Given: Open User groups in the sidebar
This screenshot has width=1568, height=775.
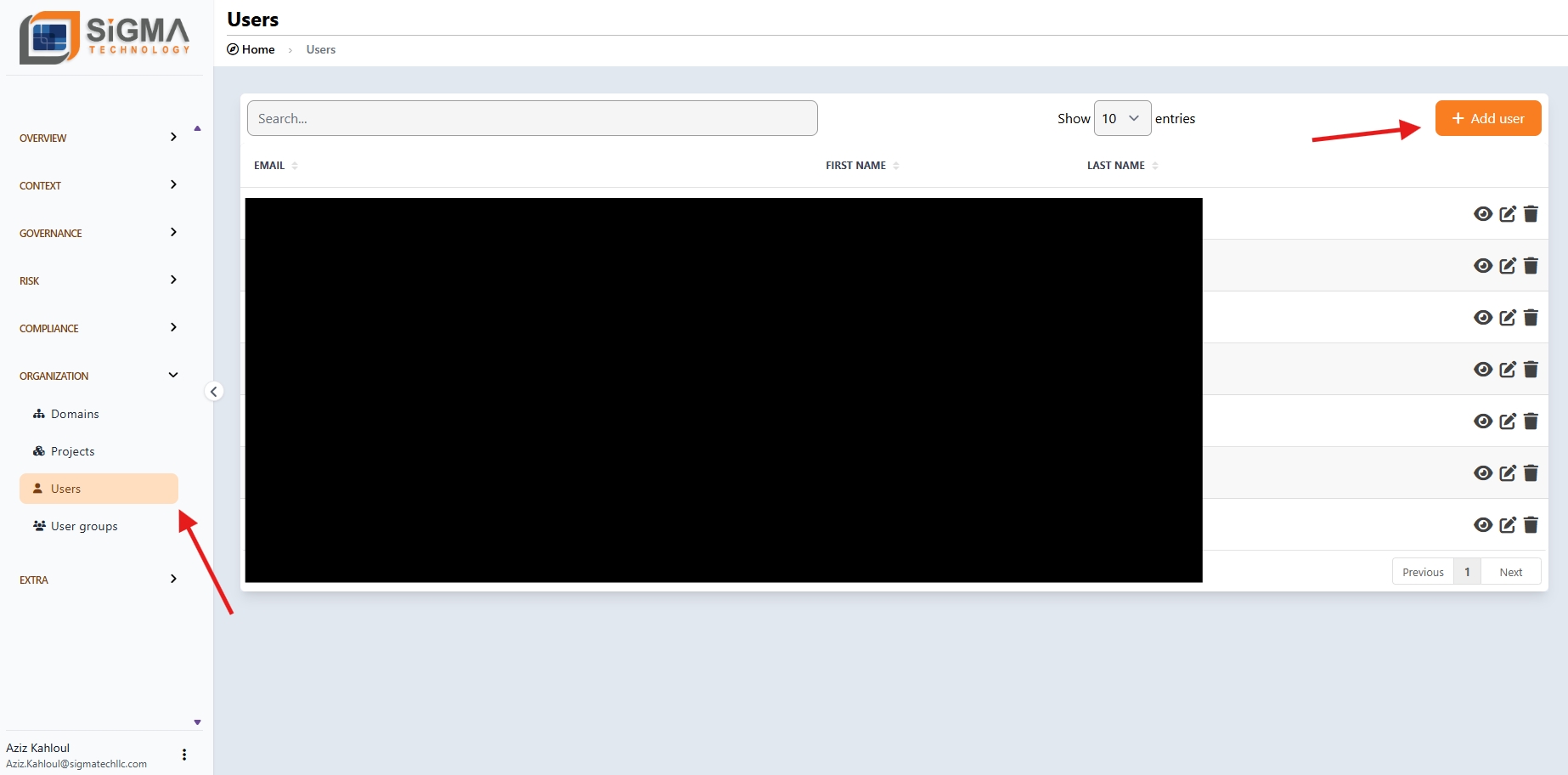Looking at the screenshot, I should (x=84, y=526).
